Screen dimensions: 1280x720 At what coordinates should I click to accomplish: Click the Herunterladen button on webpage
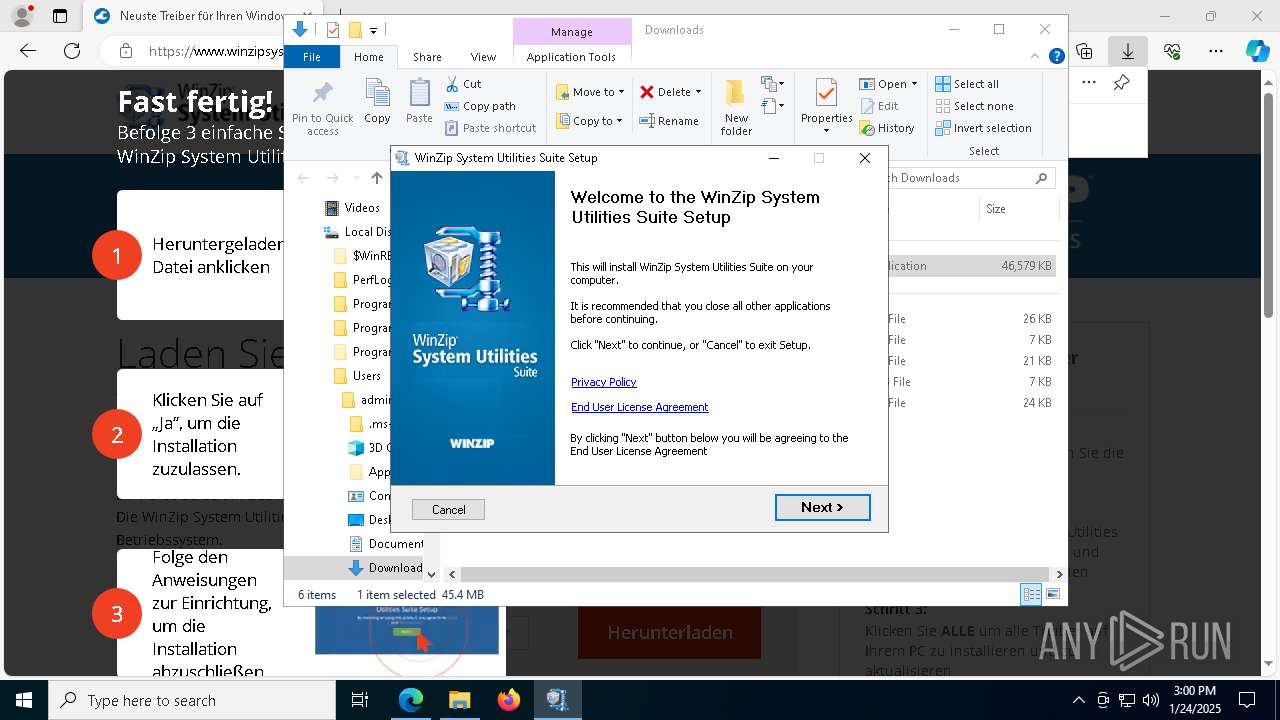point(669,633)
